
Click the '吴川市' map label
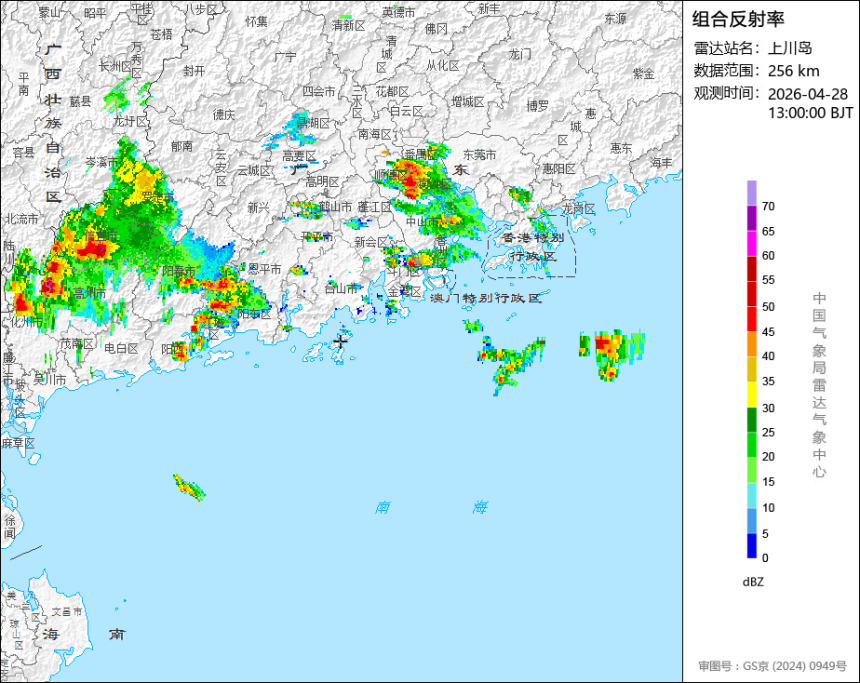[49, 379]
